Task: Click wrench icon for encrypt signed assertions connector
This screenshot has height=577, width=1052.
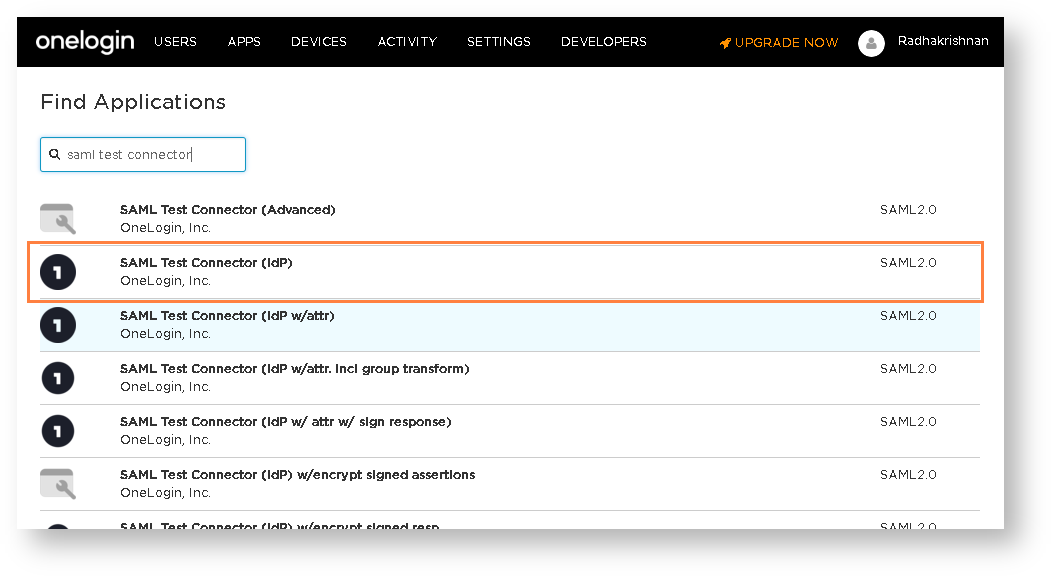Action: click(58, 483)
